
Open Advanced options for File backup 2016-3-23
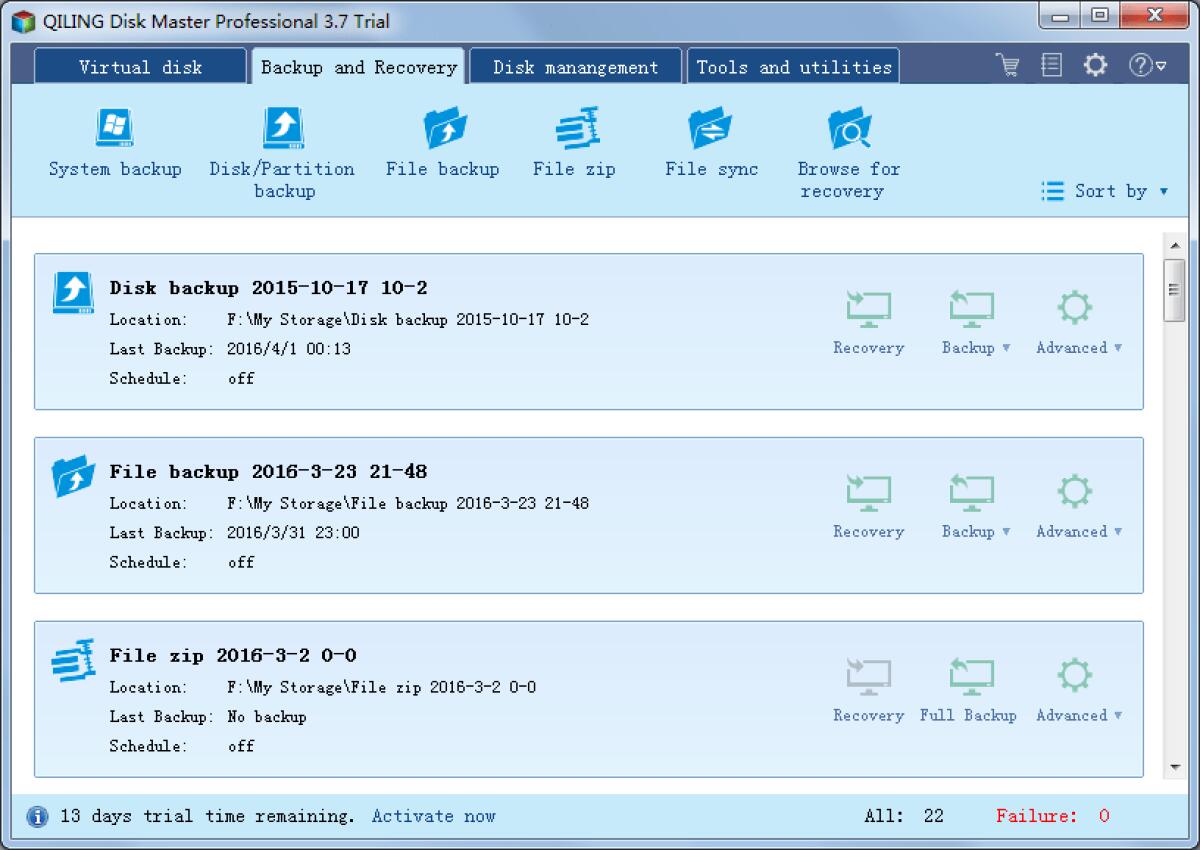(x=1076, y=502)
